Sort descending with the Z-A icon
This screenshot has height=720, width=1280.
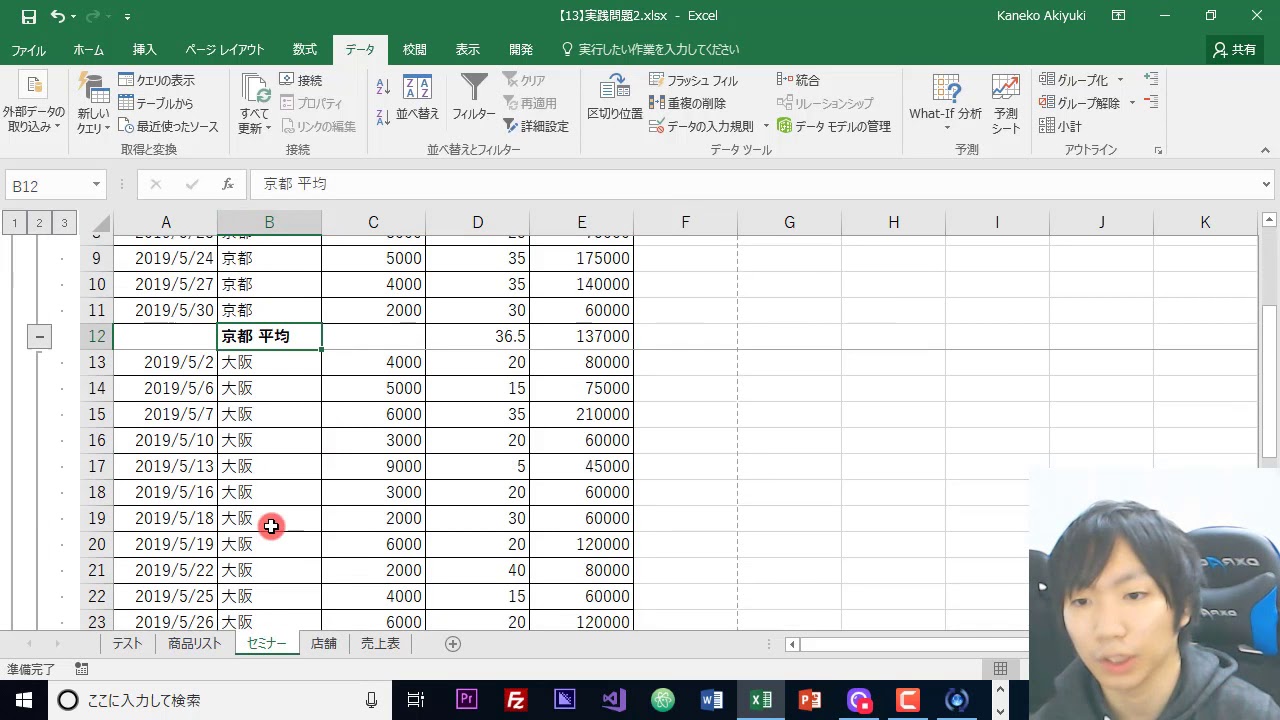[383, 118]
